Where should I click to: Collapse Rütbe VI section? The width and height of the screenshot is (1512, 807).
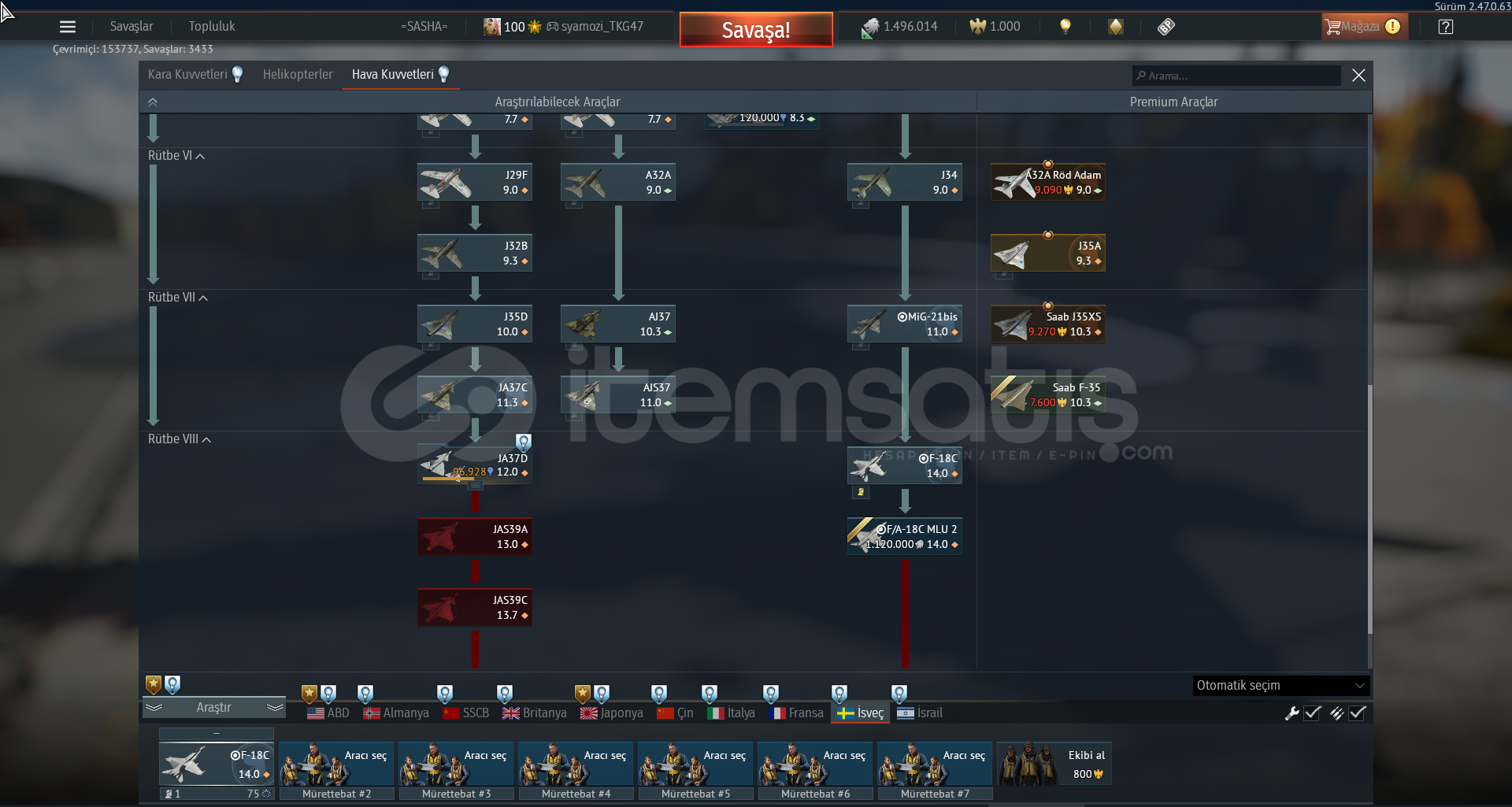176,156
